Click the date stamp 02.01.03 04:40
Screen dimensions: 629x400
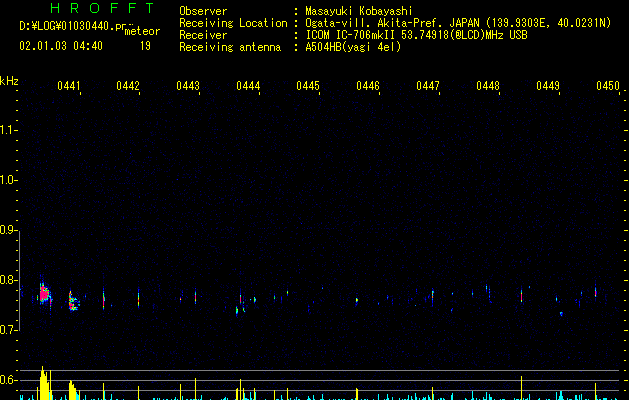tap(61, 46)
